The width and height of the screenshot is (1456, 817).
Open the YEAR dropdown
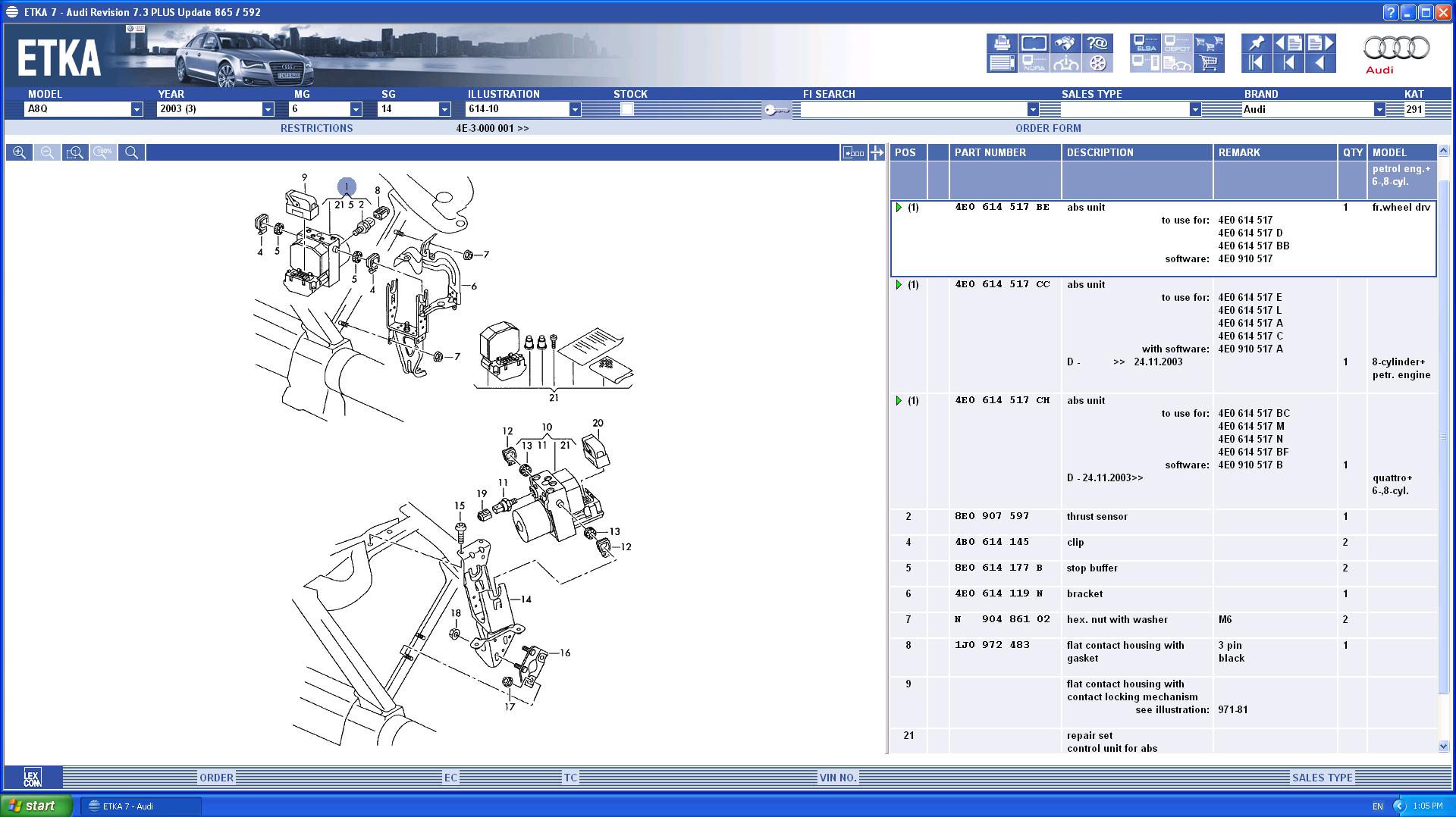268,109
